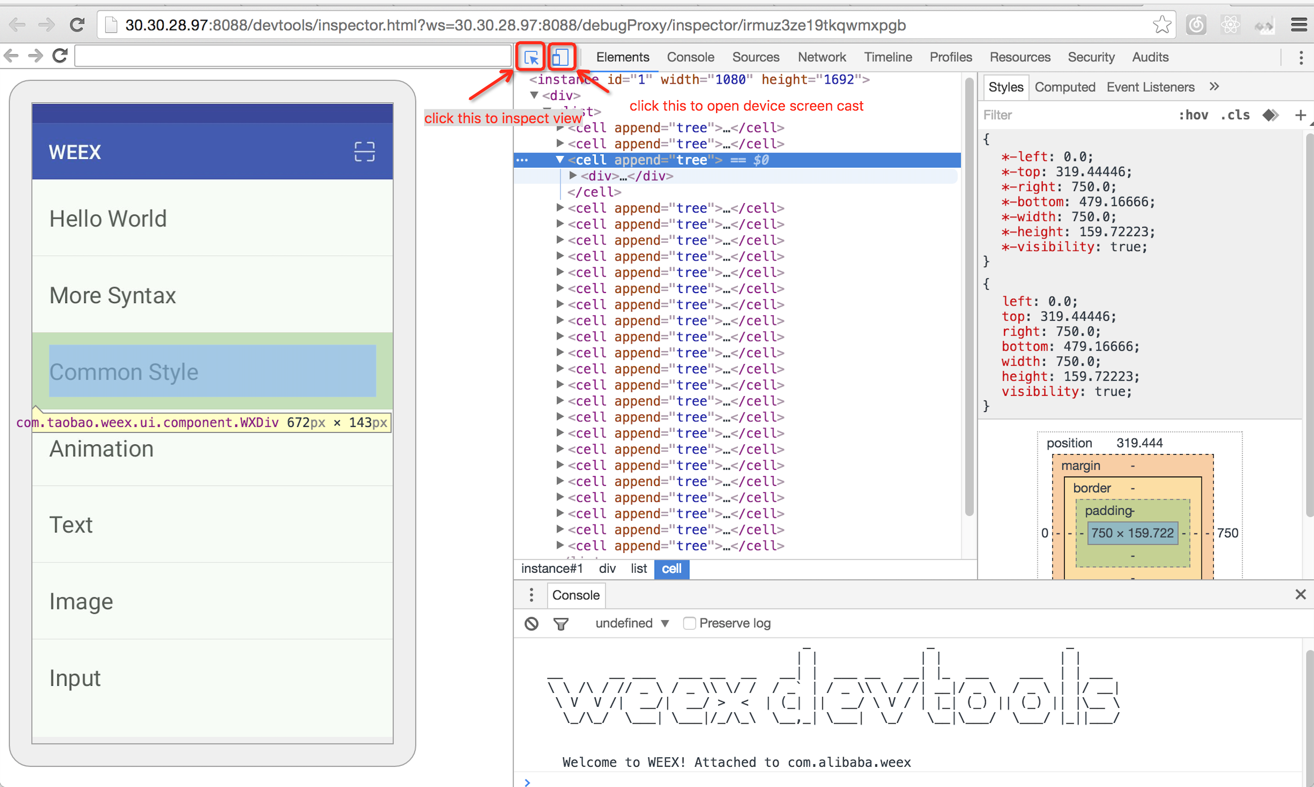Expand div inside selected cell
The width and height of the screenshot is (1314, 787).
pos(573,176)
